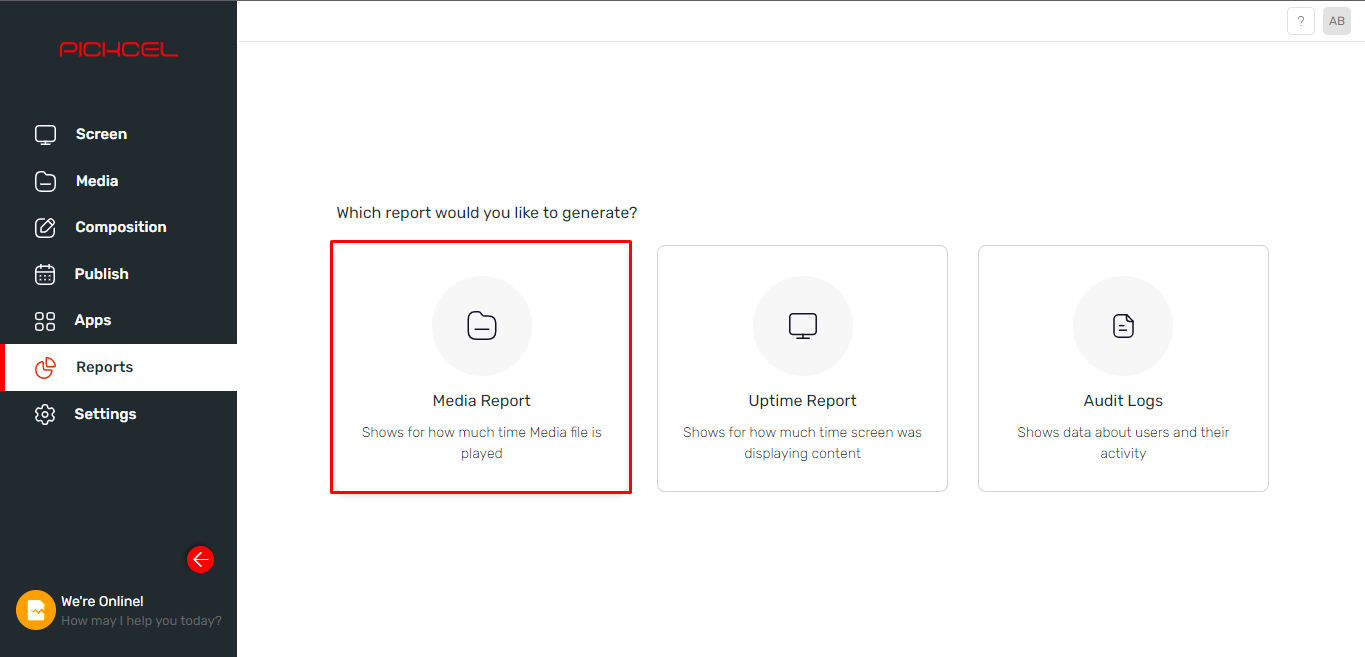This screenshot has height=657, width=1365.
Task: Click the monitor icon on the Uptime Report card
Action: (802, 326)
